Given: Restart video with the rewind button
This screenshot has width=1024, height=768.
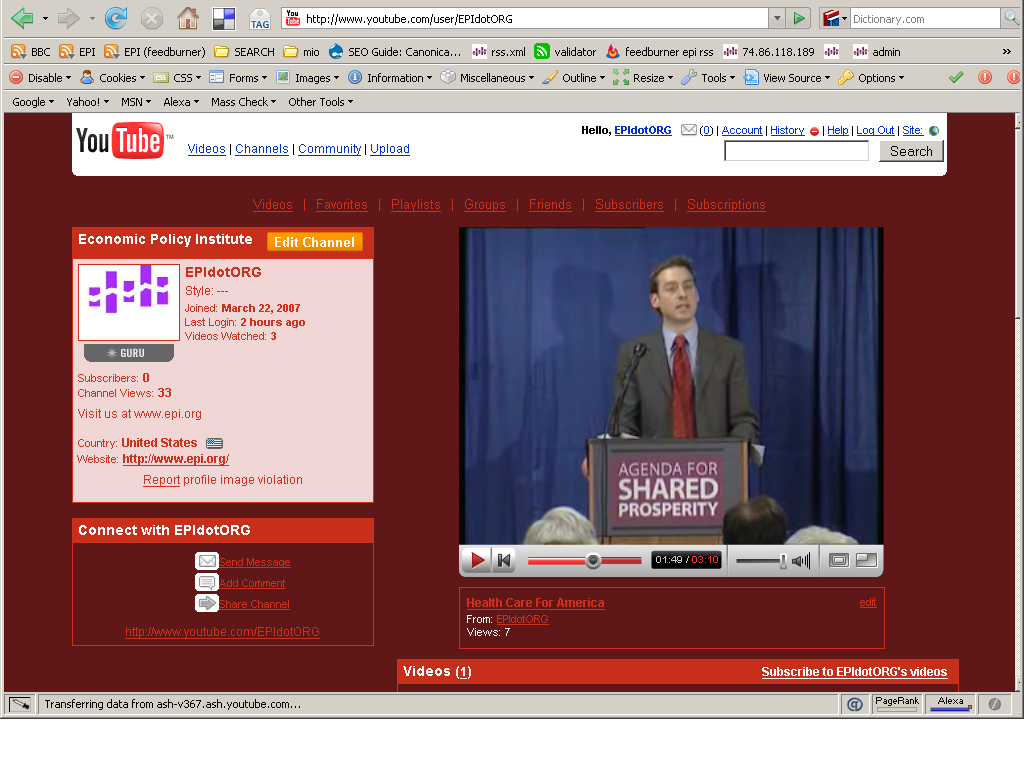Looking at the screenshot, I should click(x=504, y=560).
